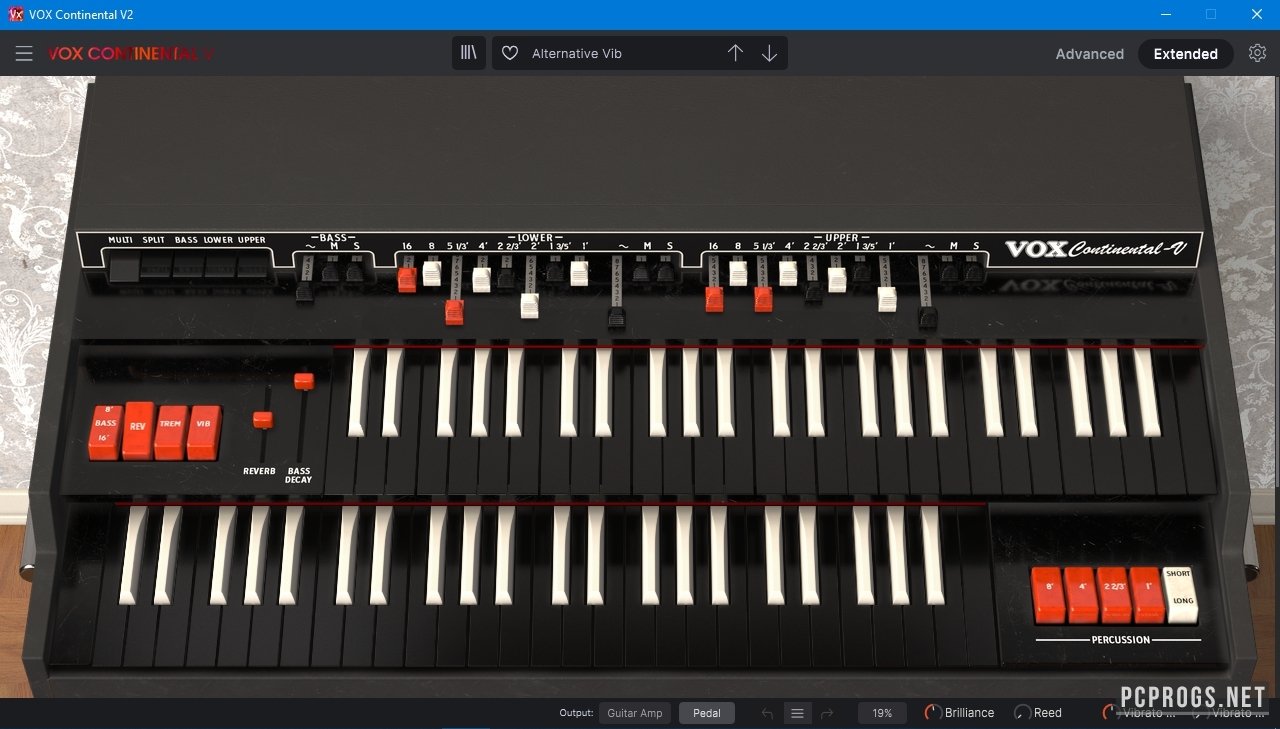The image size is (1280, 729).
Task: Click the Reverb slider handle
Action: 263,419
